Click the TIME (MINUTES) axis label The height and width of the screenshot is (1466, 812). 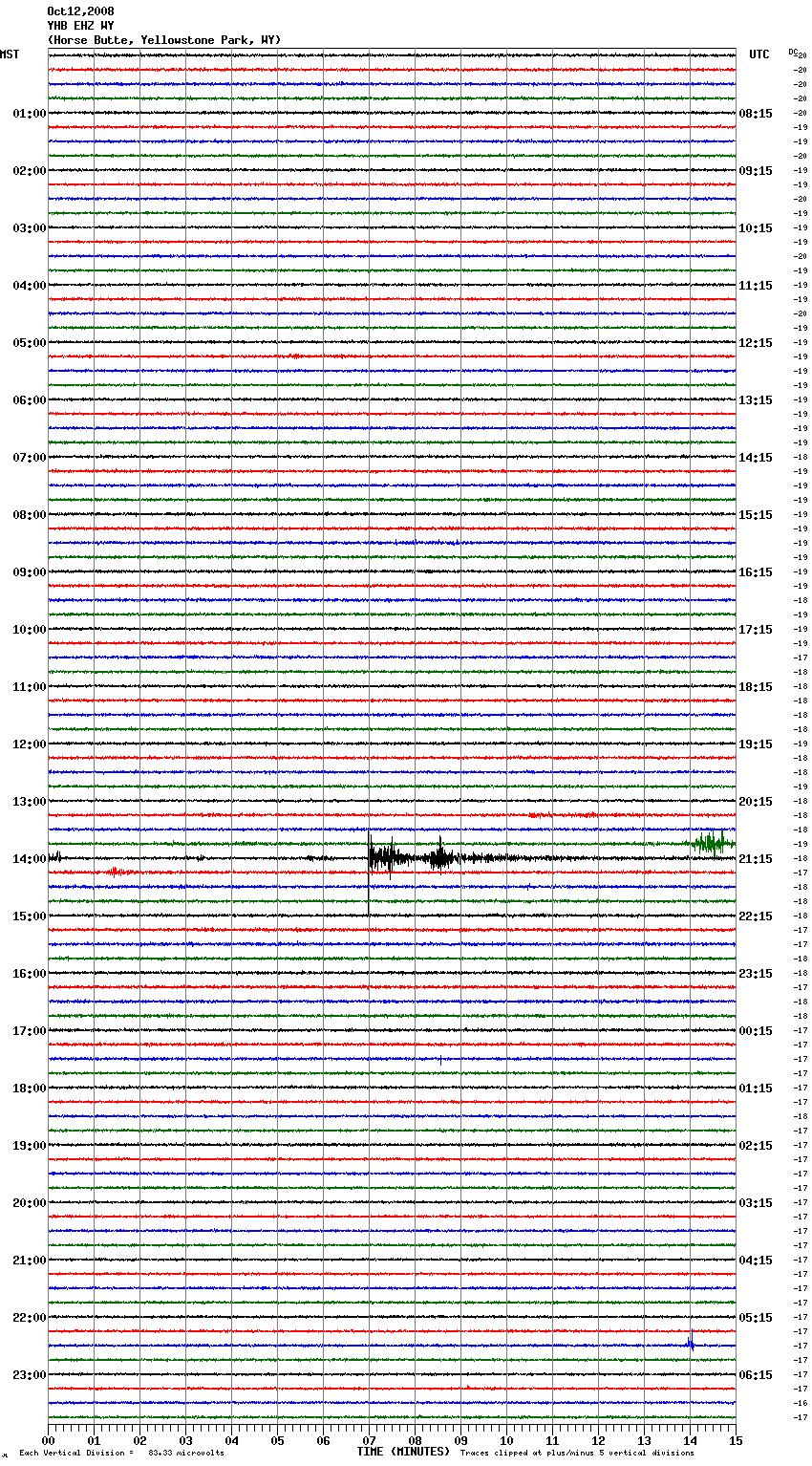[x=403, y=1452]
